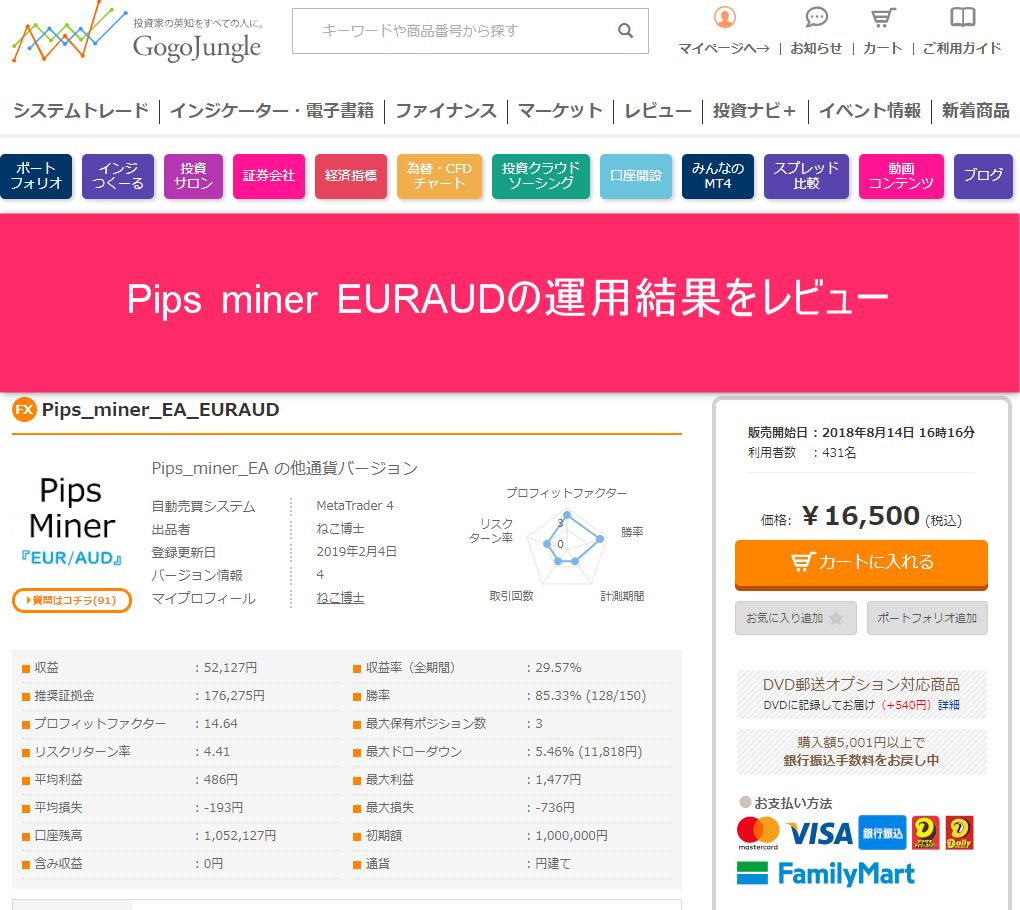Click the 質問はコチラ(91) button
This screenshot has width=1020, height=910.
pos(72,600)
